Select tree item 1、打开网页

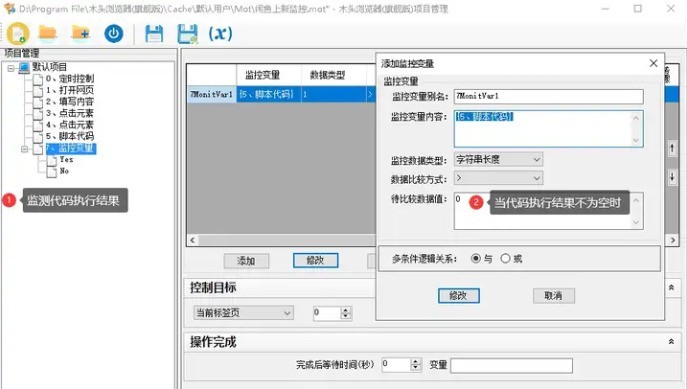(70, 90)
